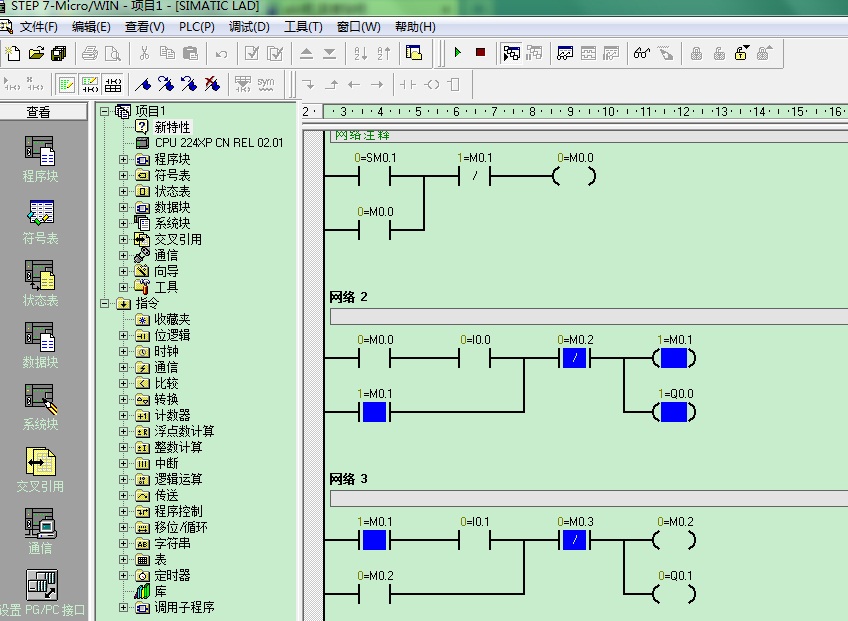Open 数据块 in the view sidebar

[40, 345]
